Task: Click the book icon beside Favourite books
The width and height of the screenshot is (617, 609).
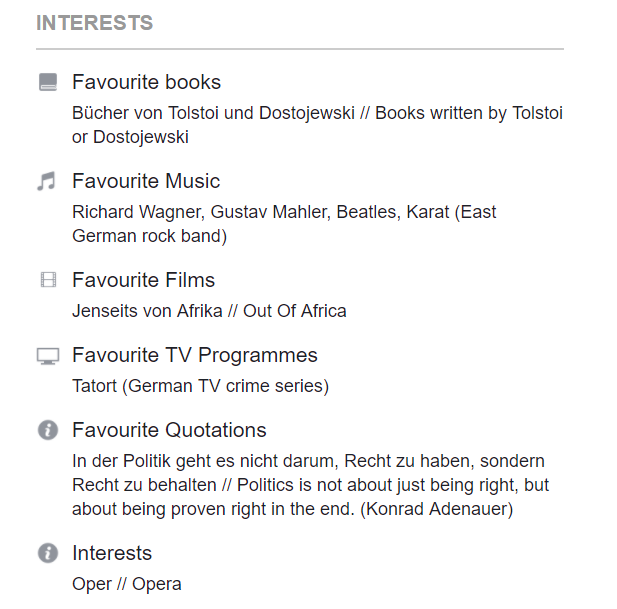Action: (48, 82)
